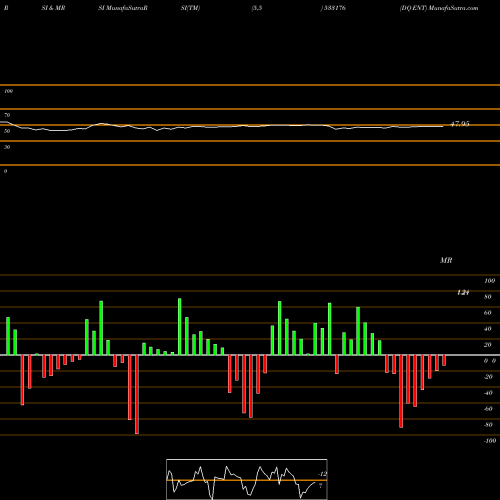Click the RSI axis label 30
This screenshot has width=500, height=500.
[x=7, y=147]
